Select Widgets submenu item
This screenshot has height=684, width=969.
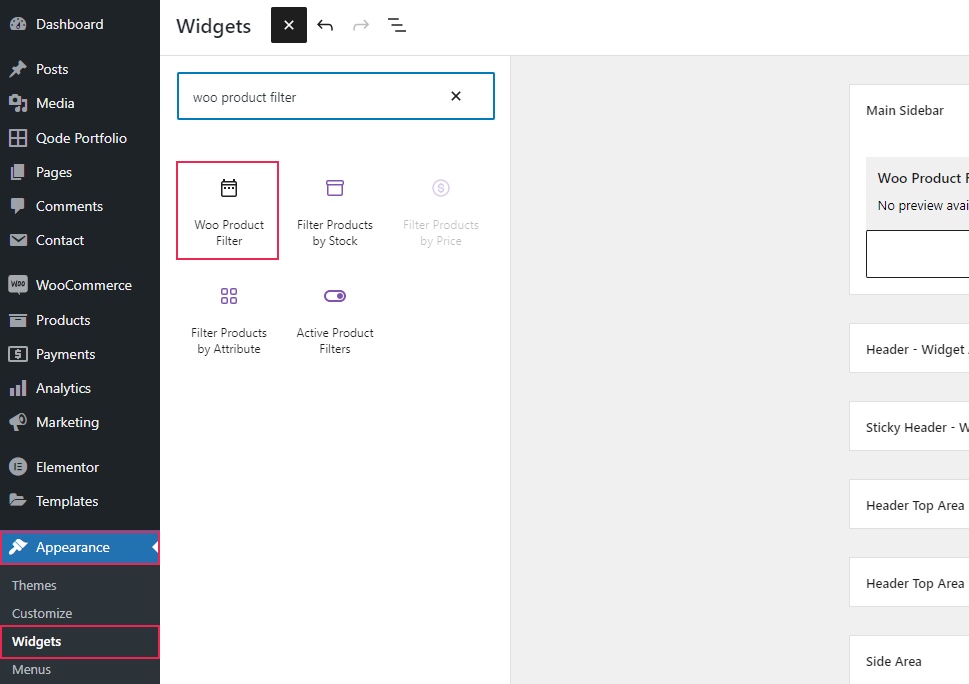tap(80, 641)
